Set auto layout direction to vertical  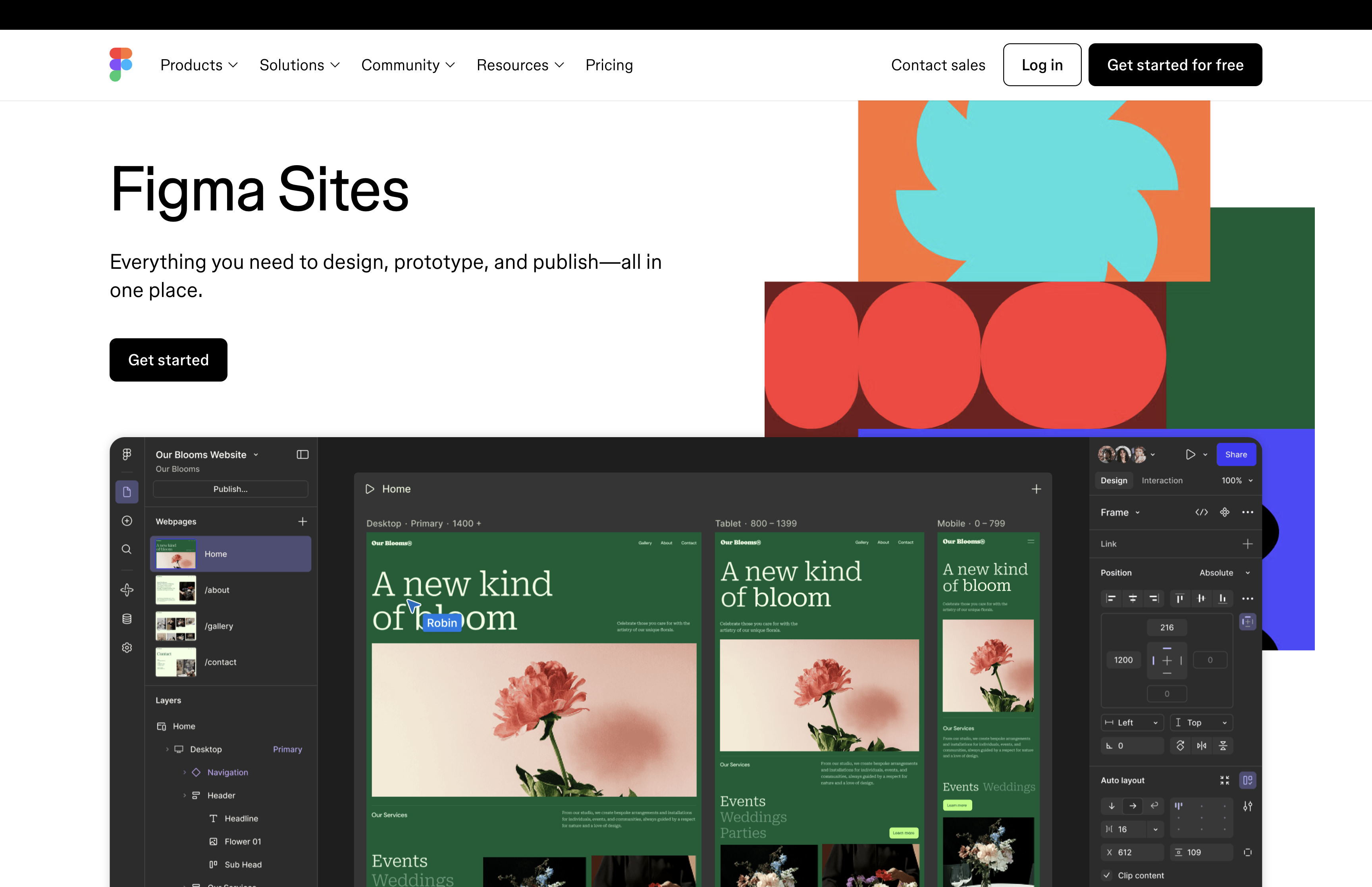(x=1111, y=806)
